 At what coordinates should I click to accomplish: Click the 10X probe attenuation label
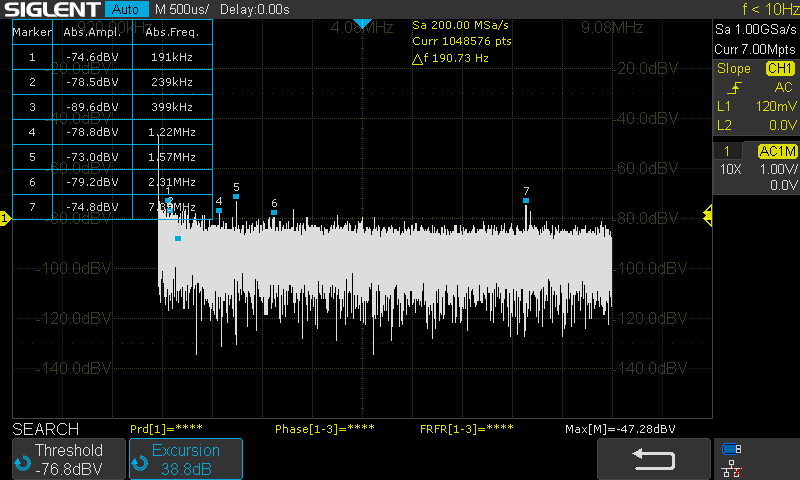coord(731,169)
